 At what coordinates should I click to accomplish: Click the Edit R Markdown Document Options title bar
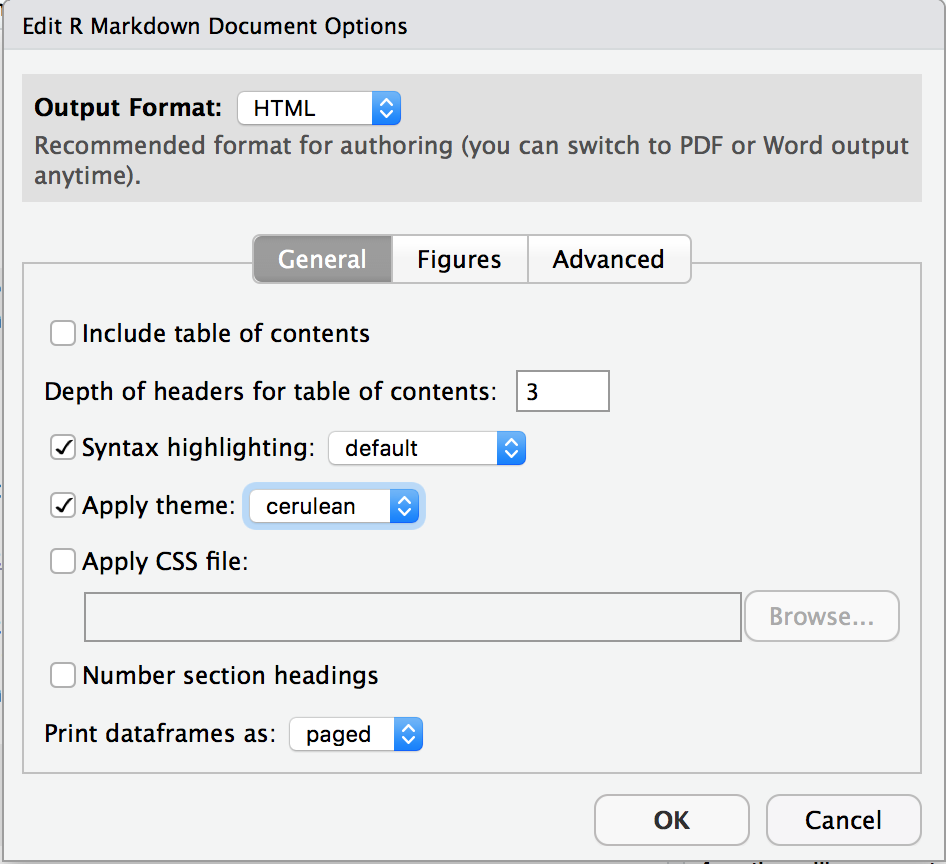[473, 26]
